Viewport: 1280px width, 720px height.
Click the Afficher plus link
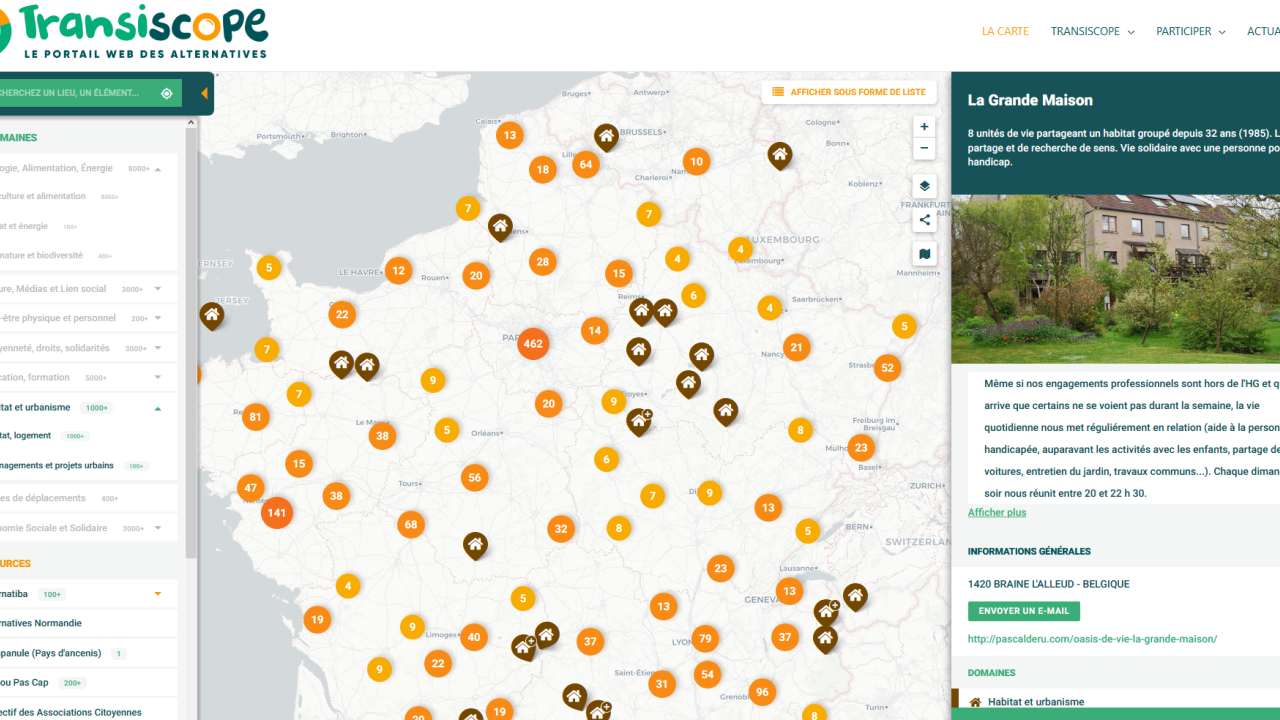tap(997, 513)
